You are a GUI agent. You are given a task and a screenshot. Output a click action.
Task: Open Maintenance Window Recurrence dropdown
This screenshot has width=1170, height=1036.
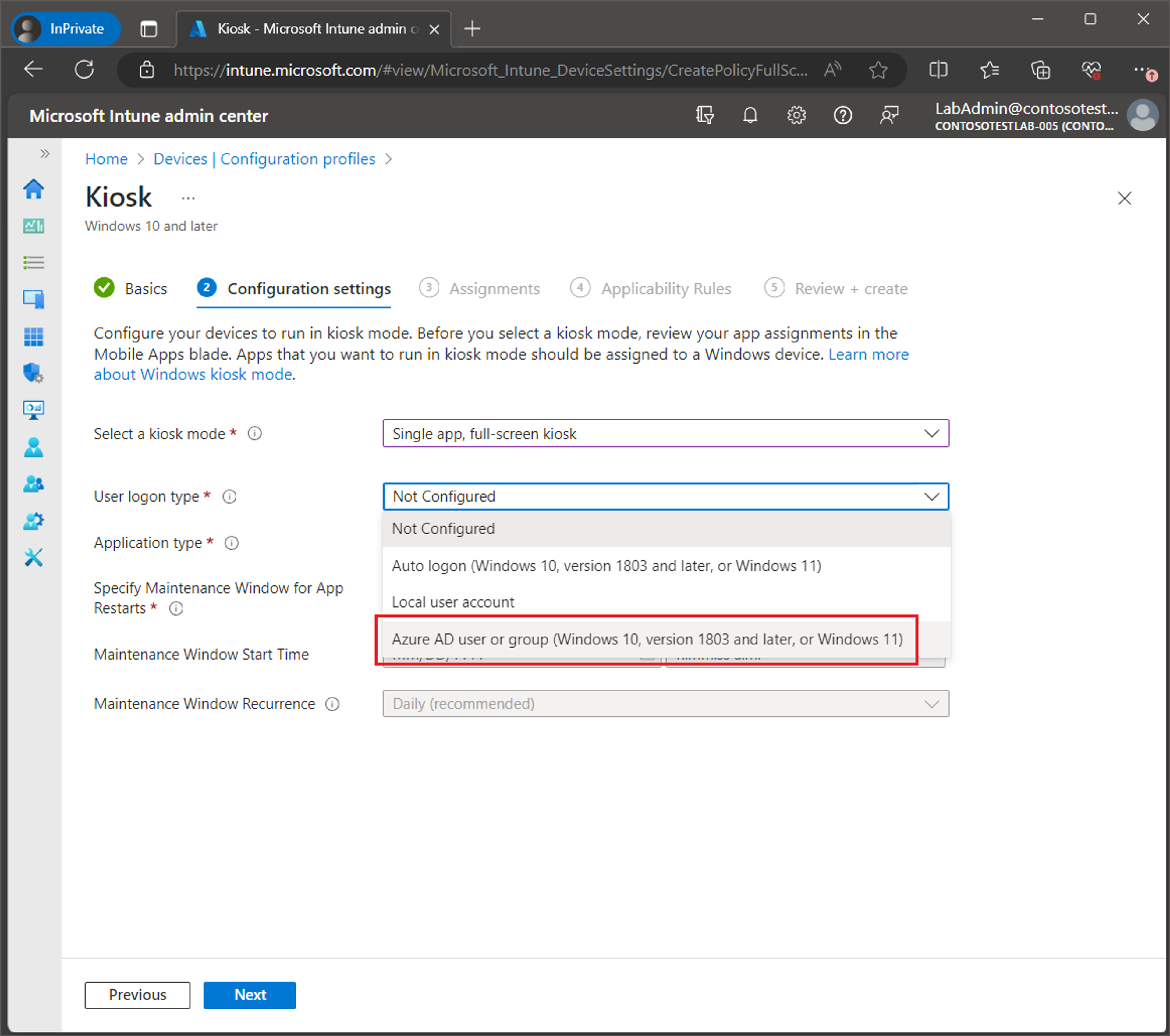click(666, 704)
